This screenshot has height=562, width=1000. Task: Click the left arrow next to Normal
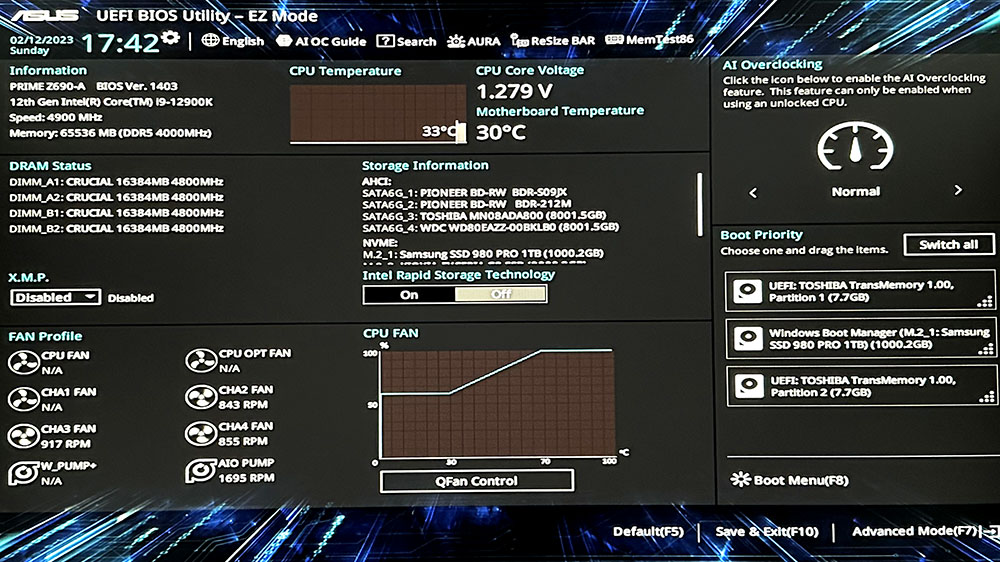753,192
